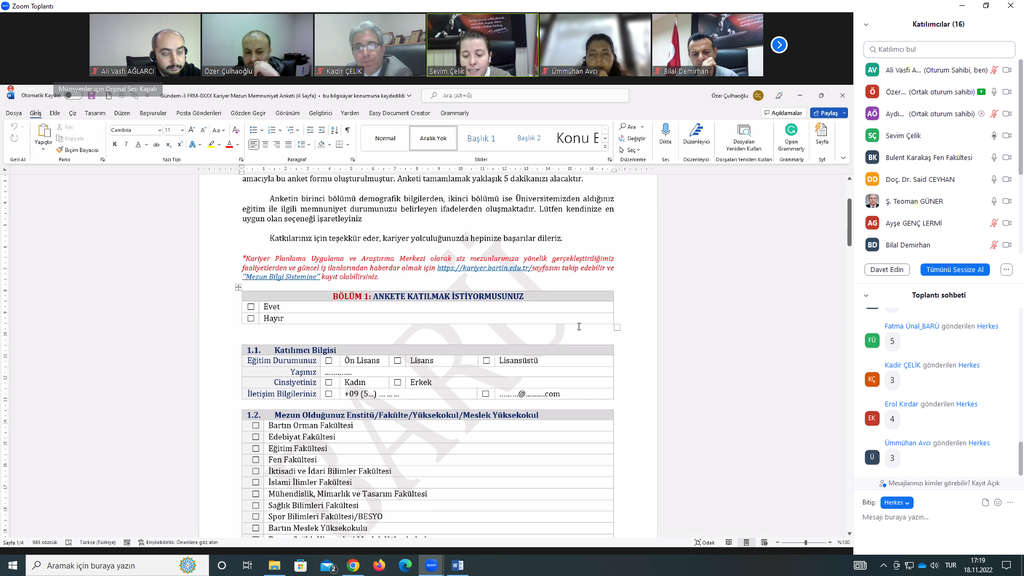Toggle bold formatting in Word ribbon
1024x576 pixels.
(114, 144)
